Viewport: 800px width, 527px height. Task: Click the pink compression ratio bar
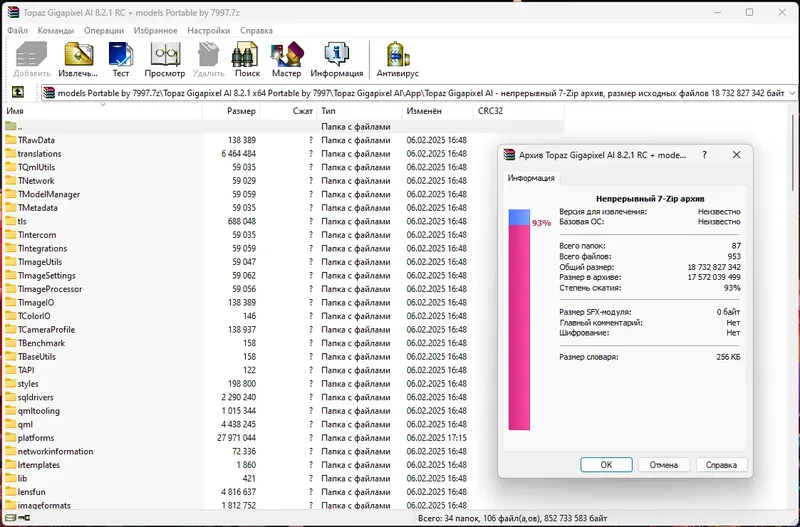coord(519,328)
